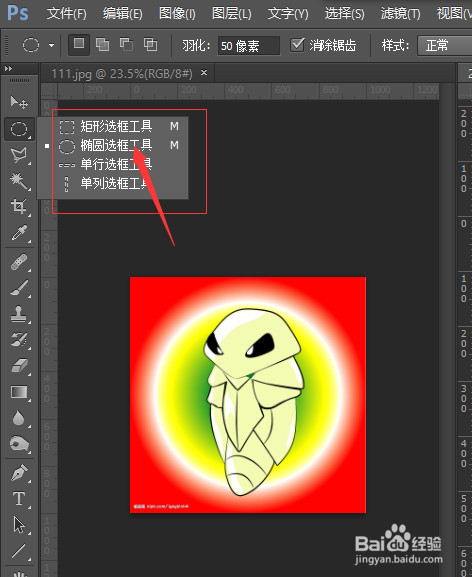The image size is (472, 577).
Task: Select the Line tool
Action: [x=19, y=551]
